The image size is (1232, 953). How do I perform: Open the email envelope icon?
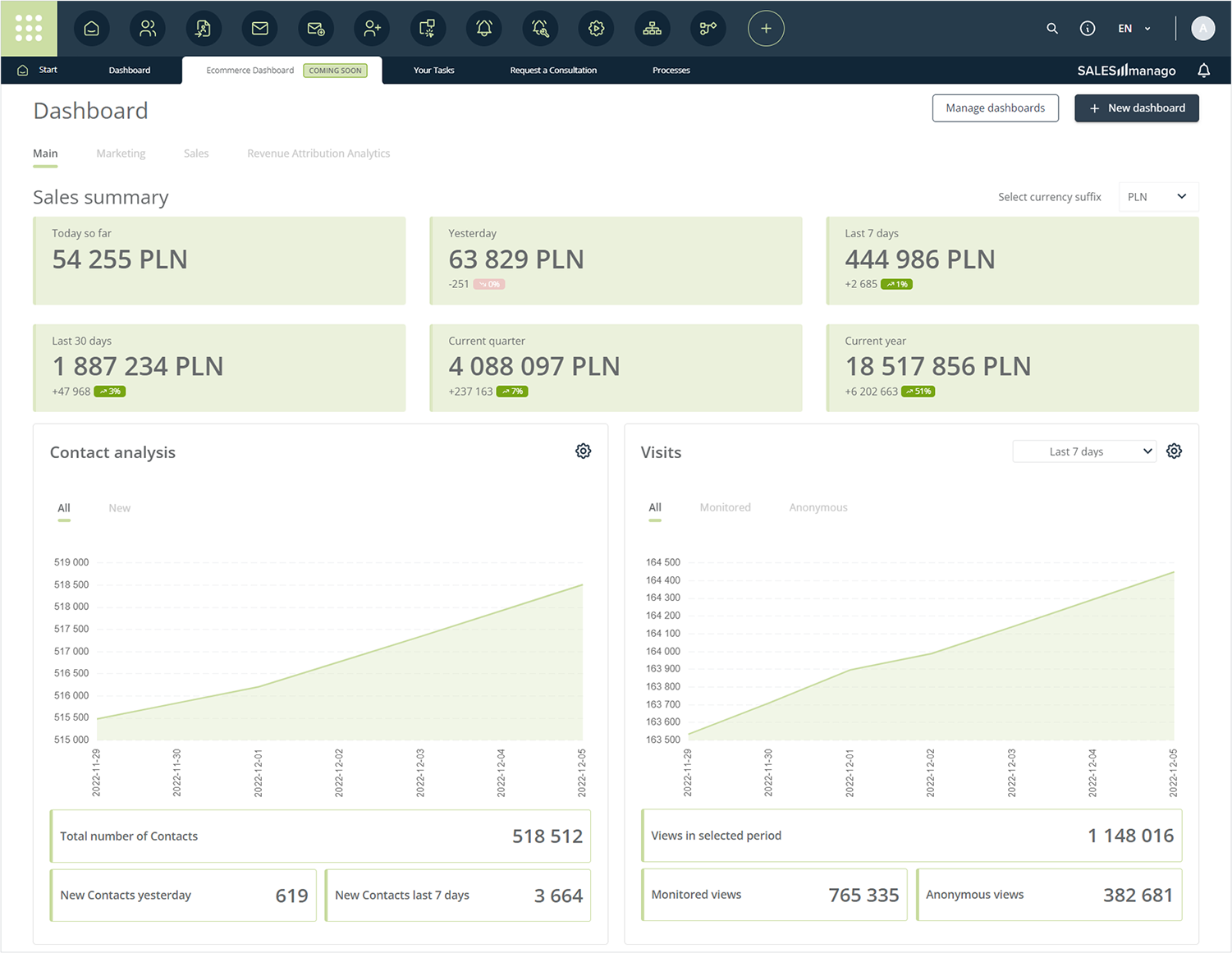[x=260, y=29]
